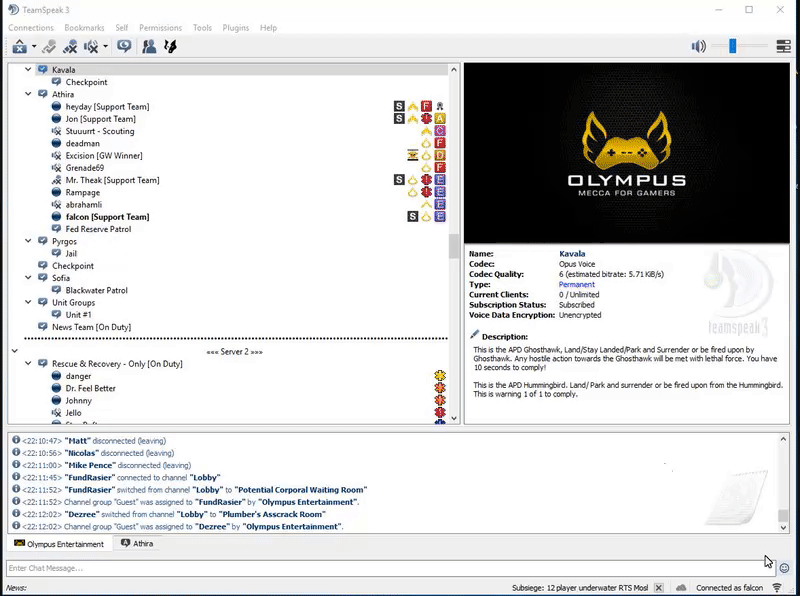800x596 pixels.
Task: Click channel tree scrollbar down arrow
Action: (x=454, y=418)
